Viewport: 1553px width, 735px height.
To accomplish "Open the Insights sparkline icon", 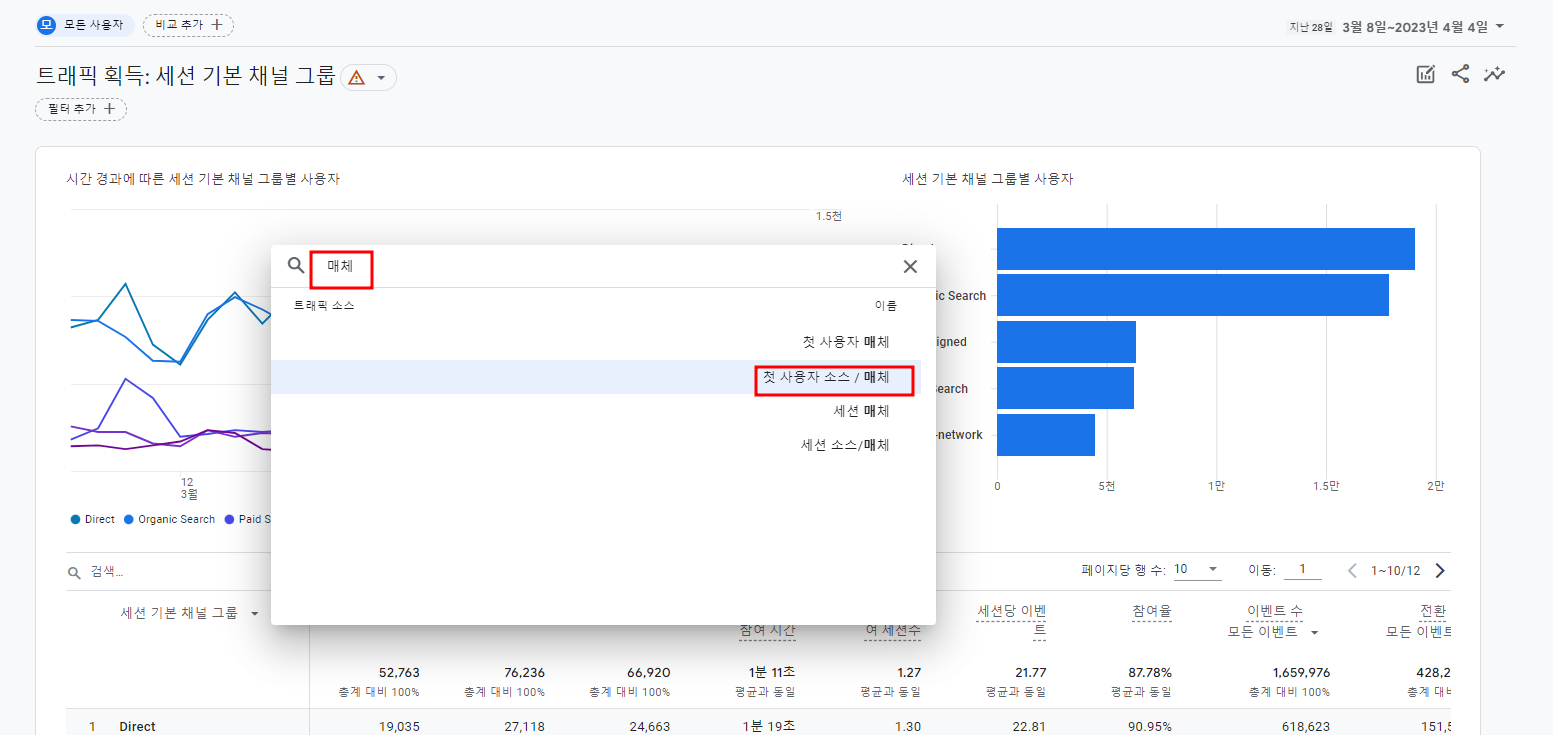I will point(1495,74).
